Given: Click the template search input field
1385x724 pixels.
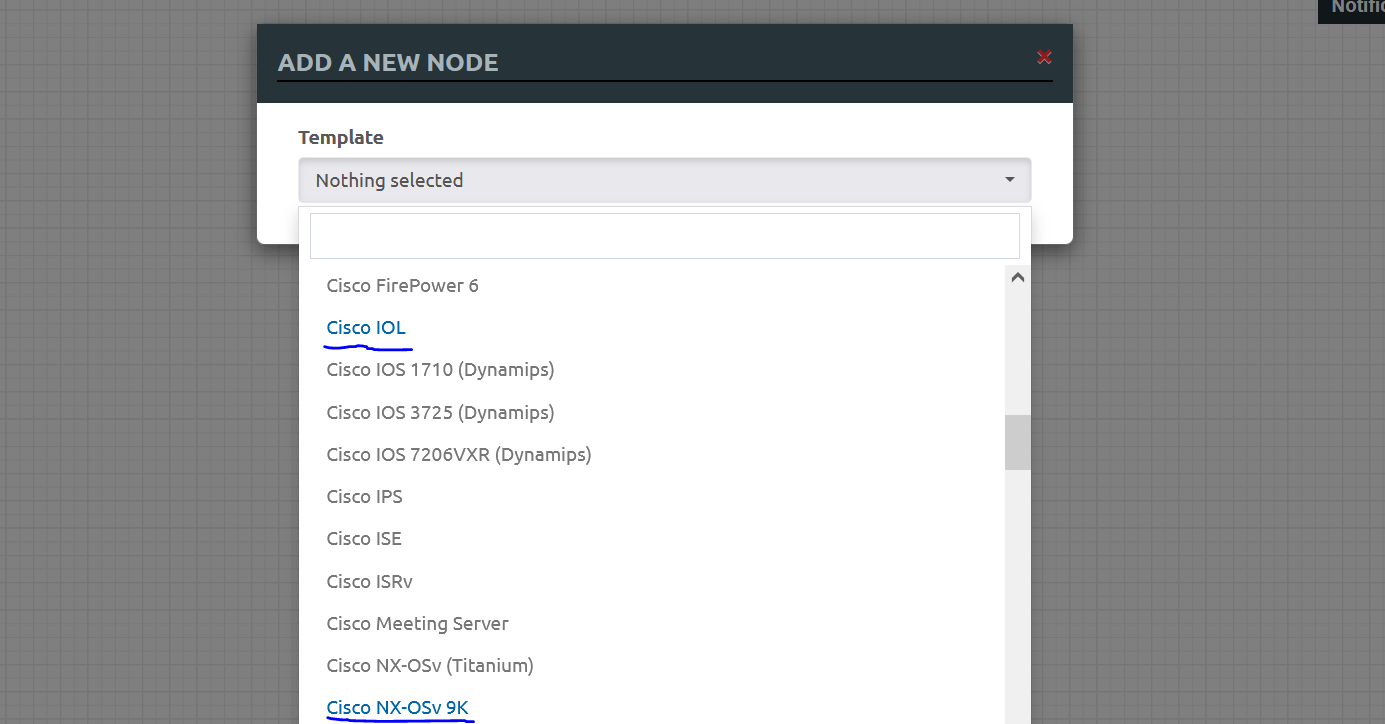Looking at the screenshot, I should click(664, 236).
